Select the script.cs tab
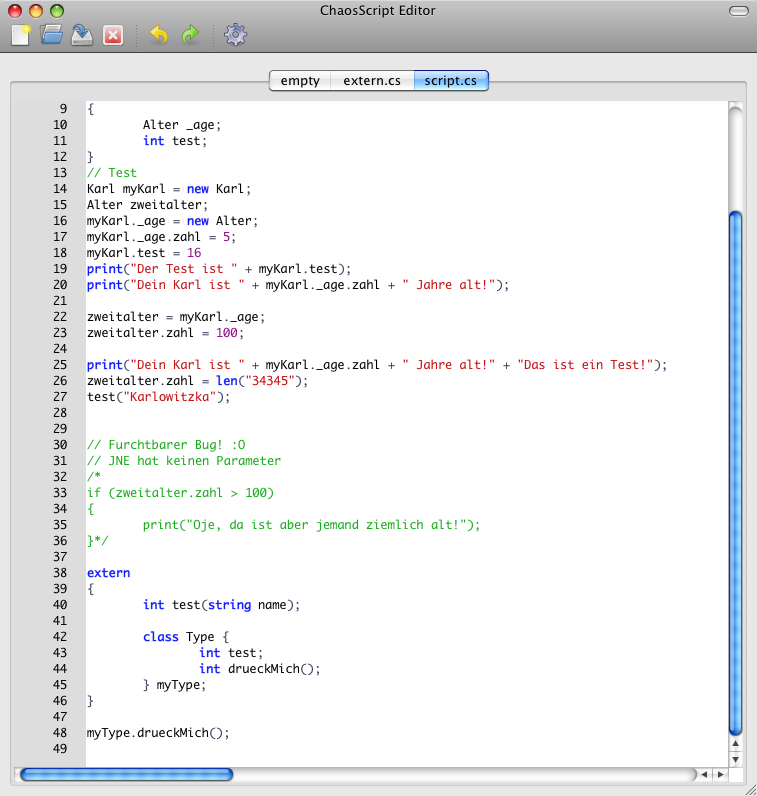757x796 pixels. pos(451,81)
